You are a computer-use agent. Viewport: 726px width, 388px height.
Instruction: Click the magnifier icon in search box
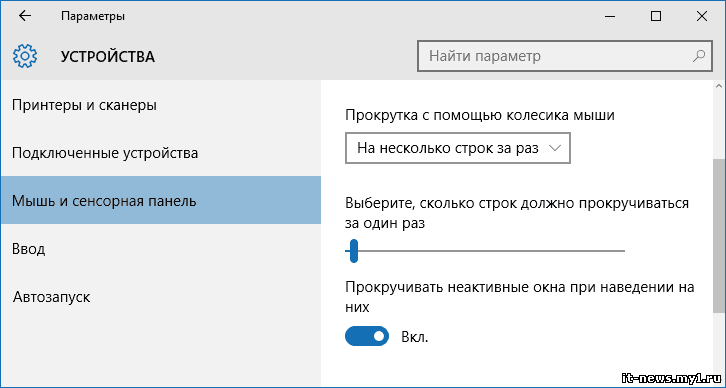(698, 56)
